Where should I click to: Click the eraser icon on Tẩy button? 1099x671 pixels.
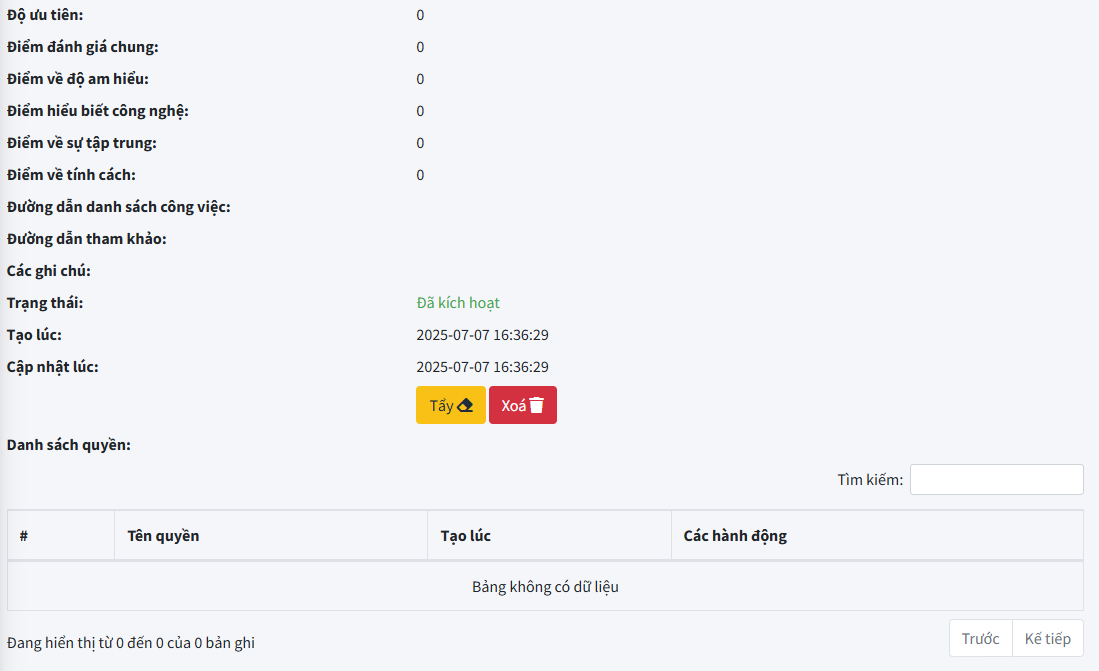coord(465,406)
